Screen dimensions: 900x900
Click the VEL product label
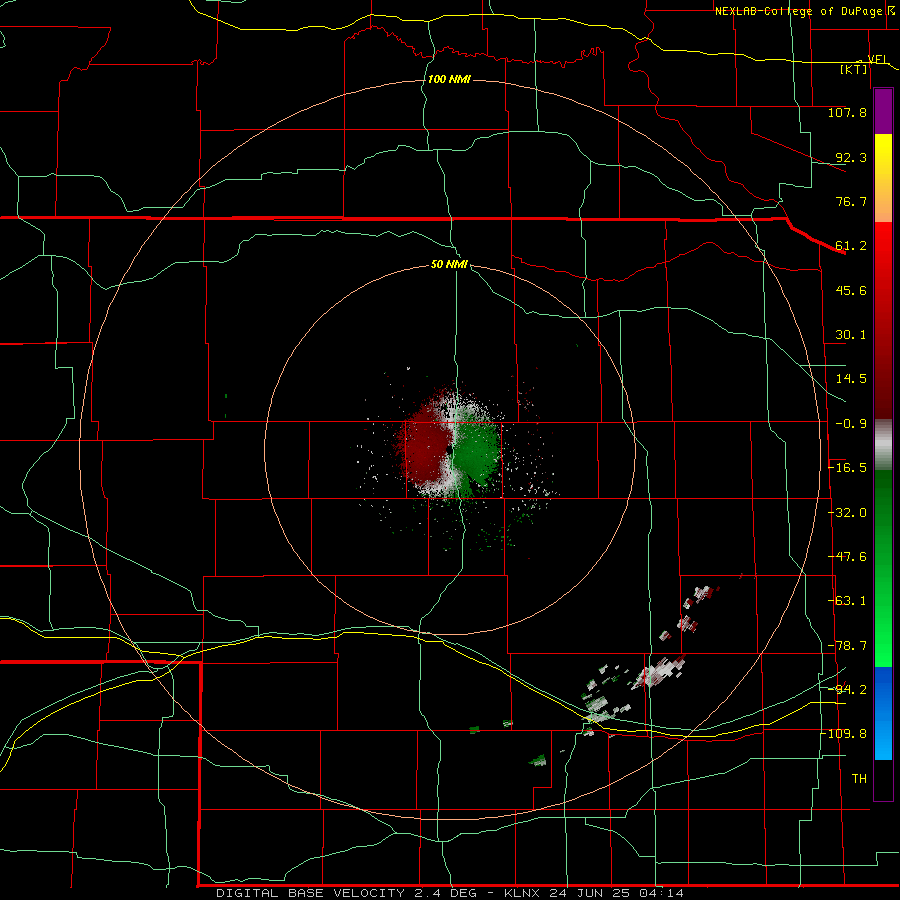tap(877, 59)
